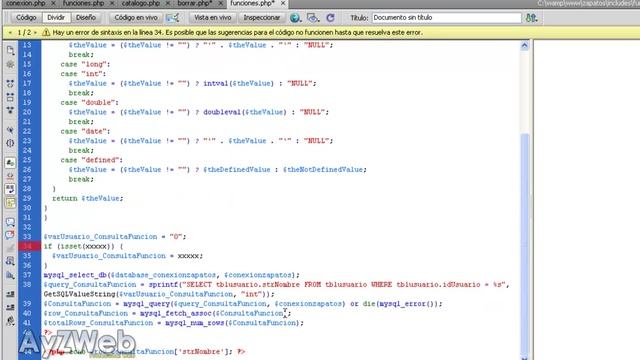
Task: Click 'intval' on line 17
Action: 216,83
